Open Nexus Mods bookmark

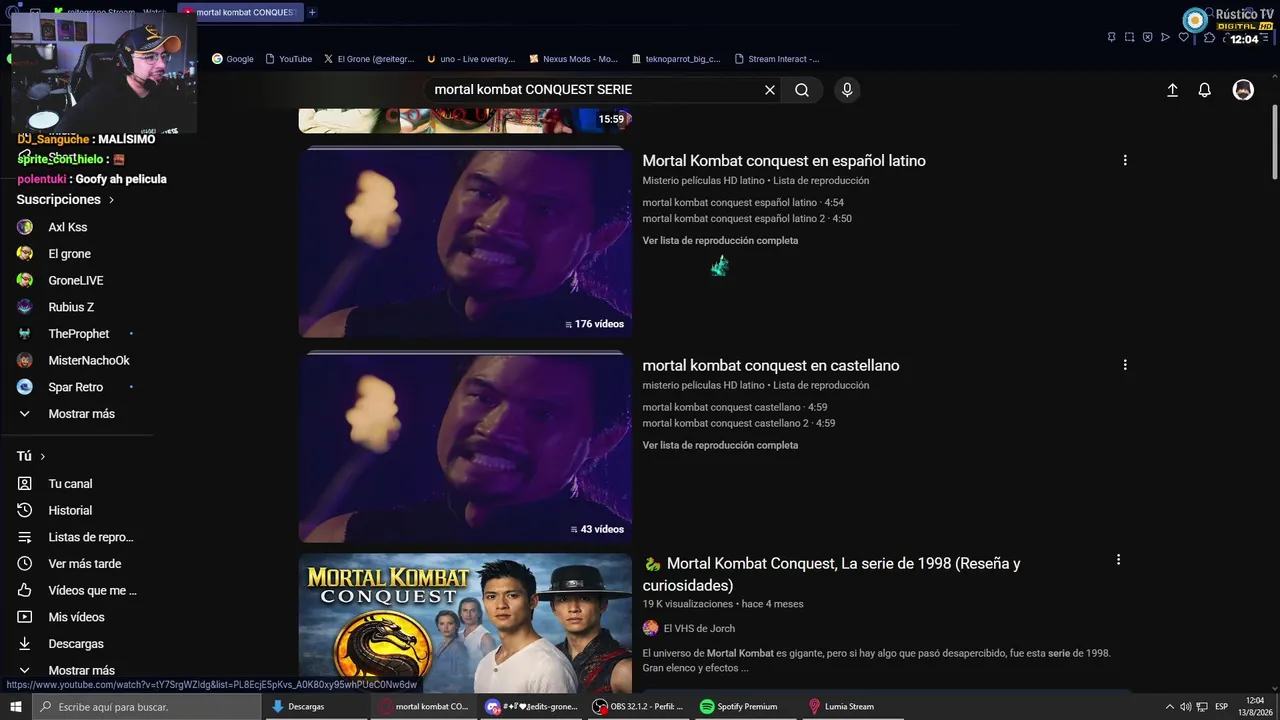pos(574,59)
